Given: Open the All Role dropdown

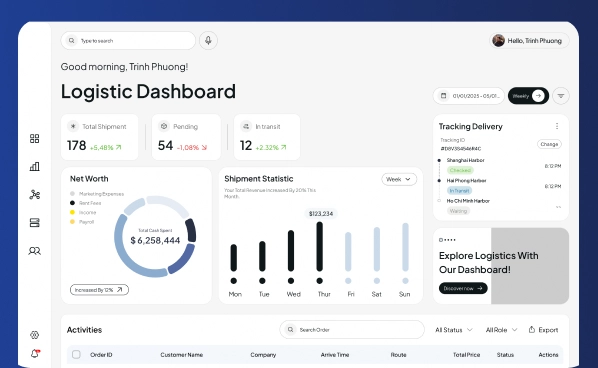Looking at the screenshot, I should [502, 330].
